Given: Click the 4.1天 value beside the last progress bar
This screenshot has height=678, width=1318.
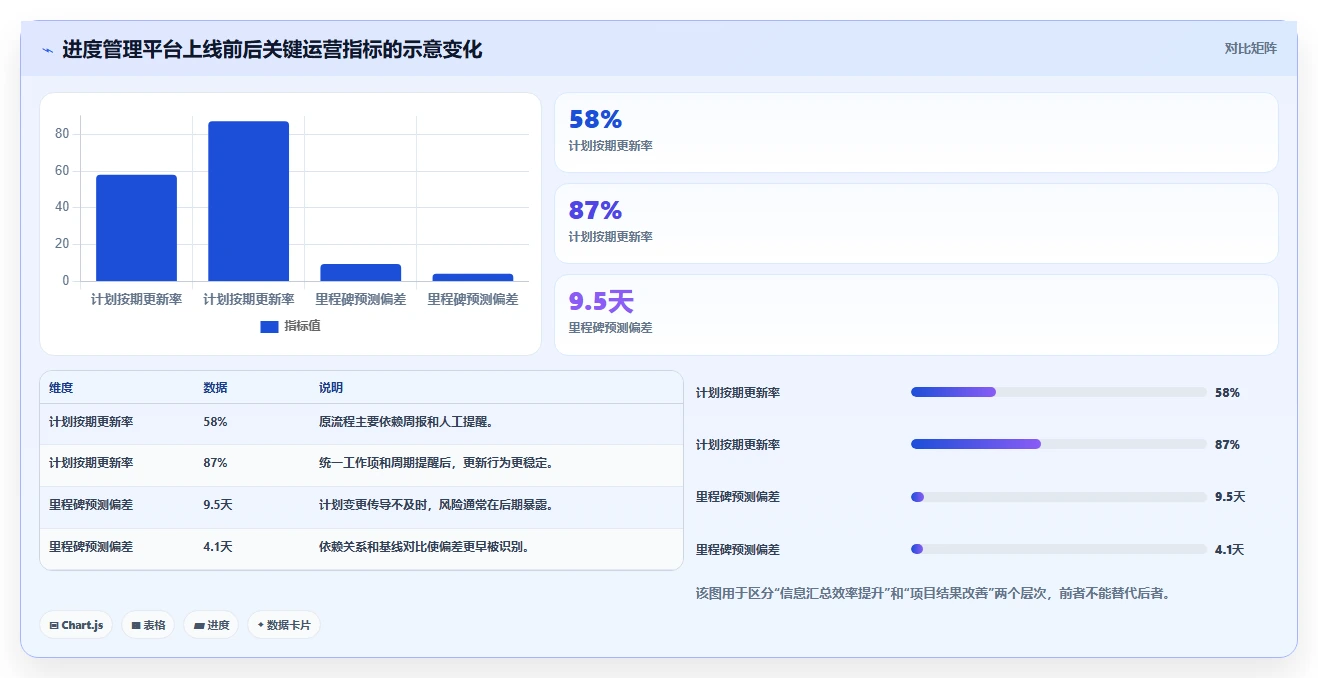Looking at the screenshot, I should click(1229, 550).
